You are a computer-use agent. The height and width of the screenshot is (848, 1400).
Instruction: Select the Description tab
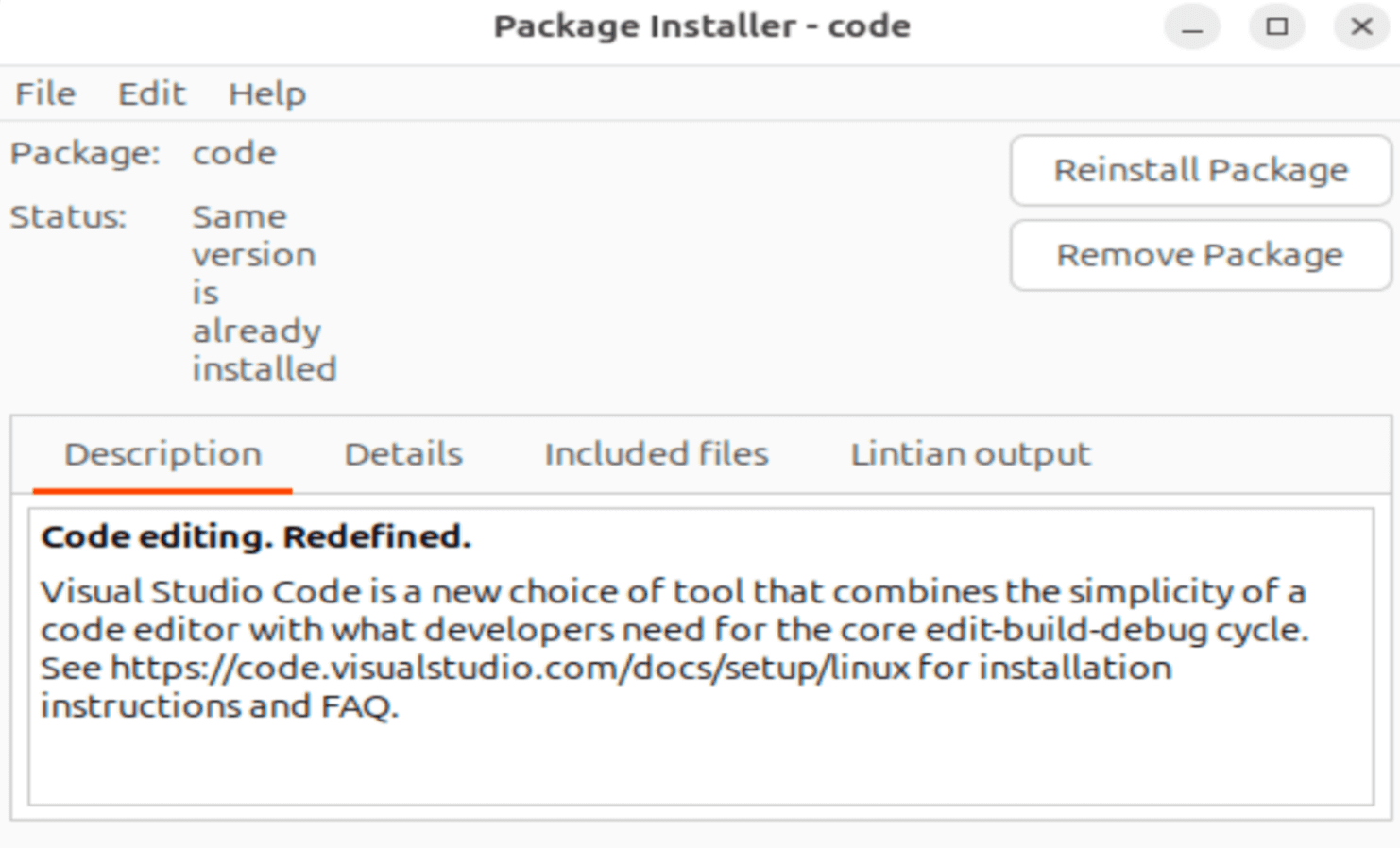162,454
